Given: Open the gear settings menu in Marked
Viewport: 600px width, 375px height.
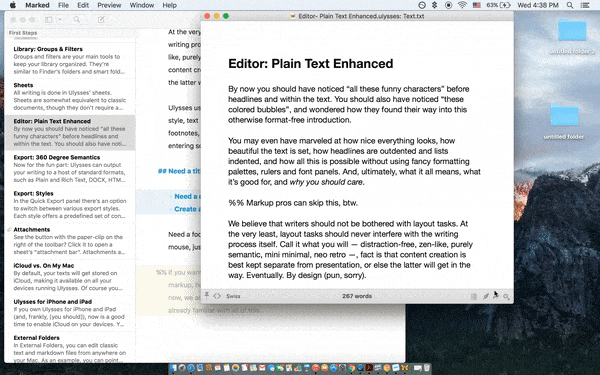Looking at the screenshot, I should 506,297.
